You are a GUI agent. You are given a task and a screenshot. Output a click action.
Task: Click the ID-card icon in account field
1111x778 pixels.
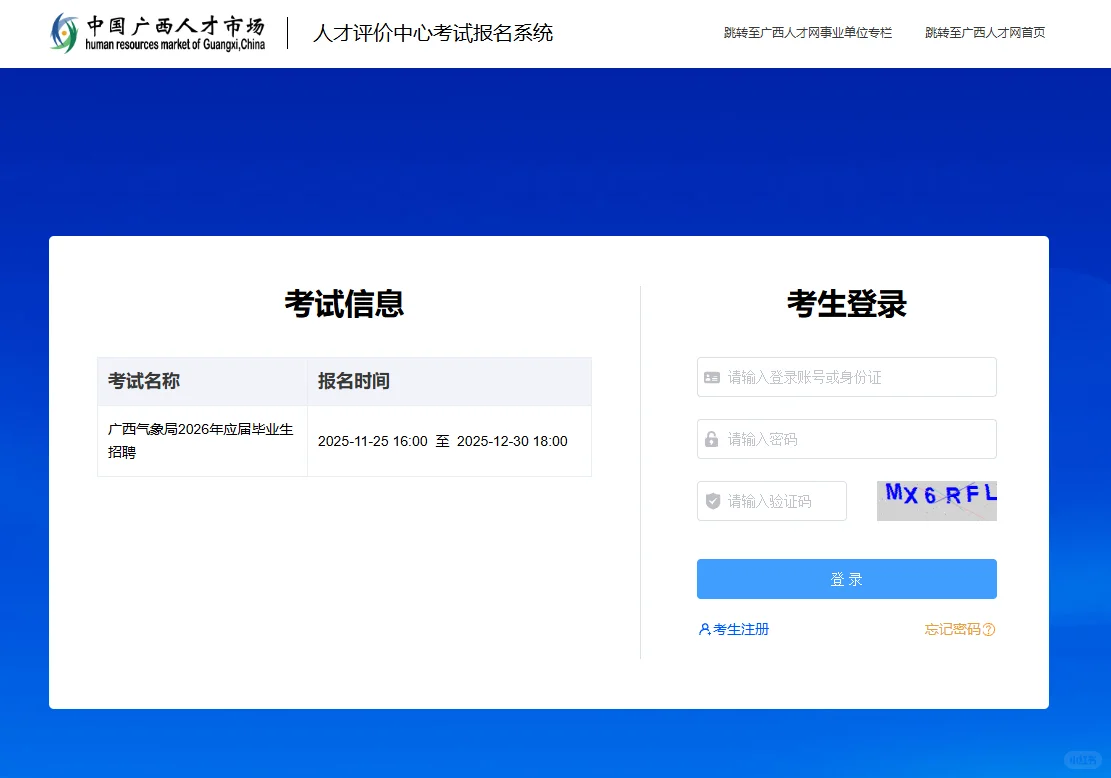(713, 377)
